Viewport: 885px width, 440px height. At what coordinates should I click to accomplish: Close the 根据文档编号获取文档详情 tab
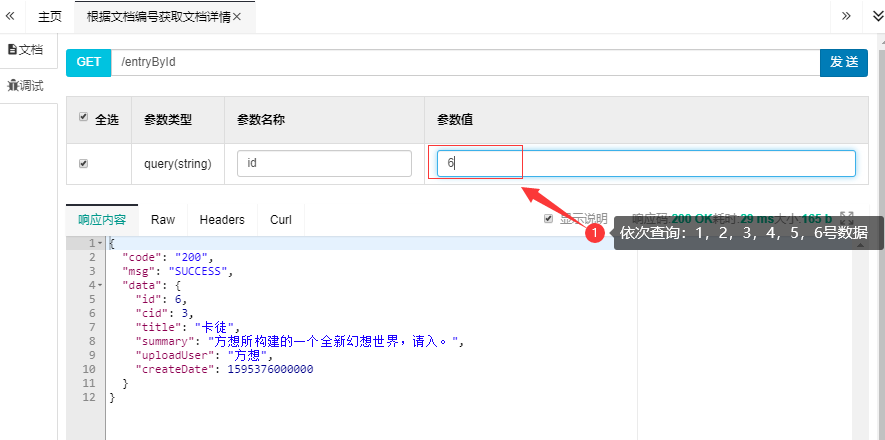(237, 17)
